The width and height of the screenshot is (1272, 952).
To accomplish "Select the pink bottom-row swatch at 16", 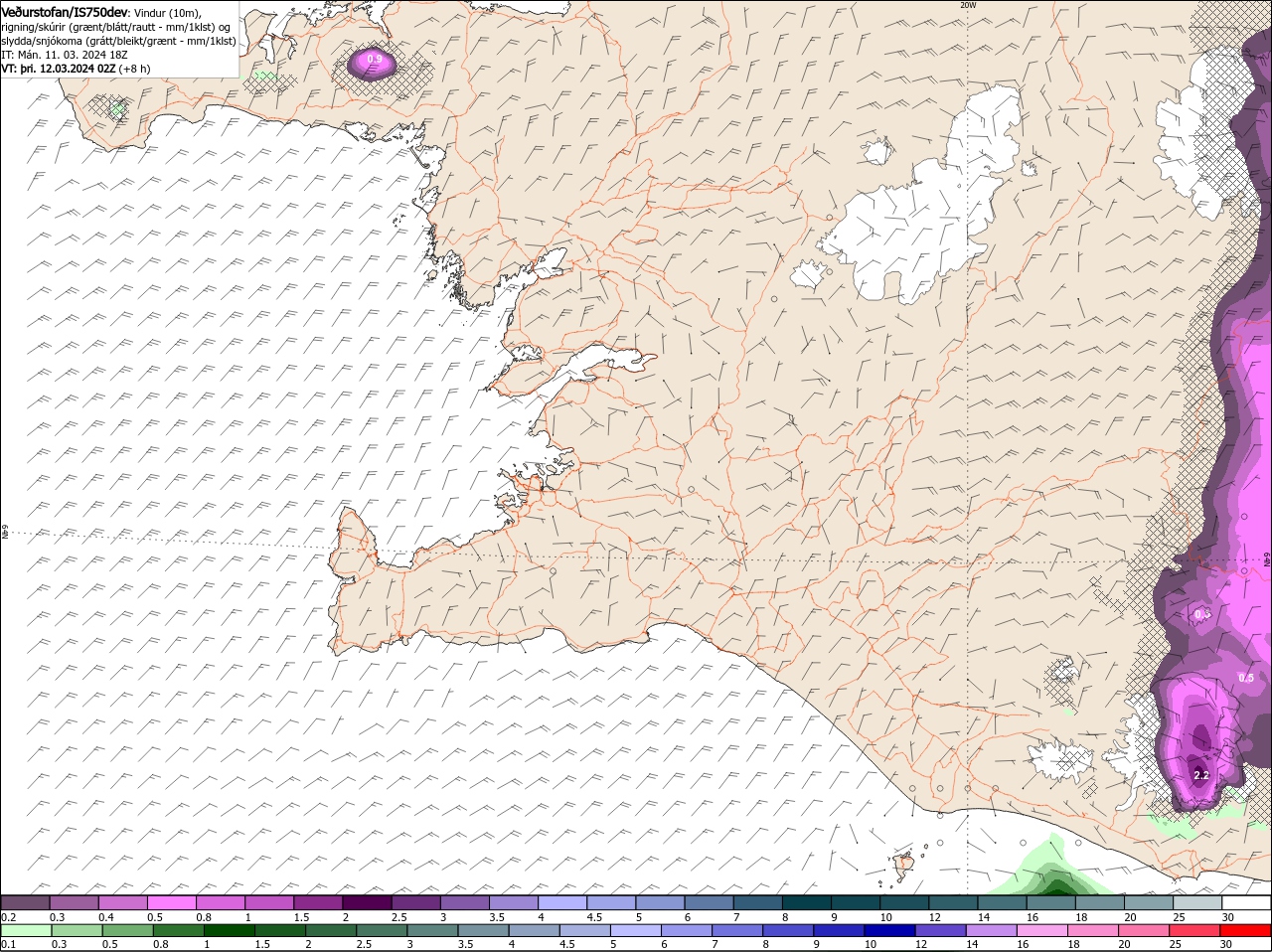I will [x=1041, y=930].
